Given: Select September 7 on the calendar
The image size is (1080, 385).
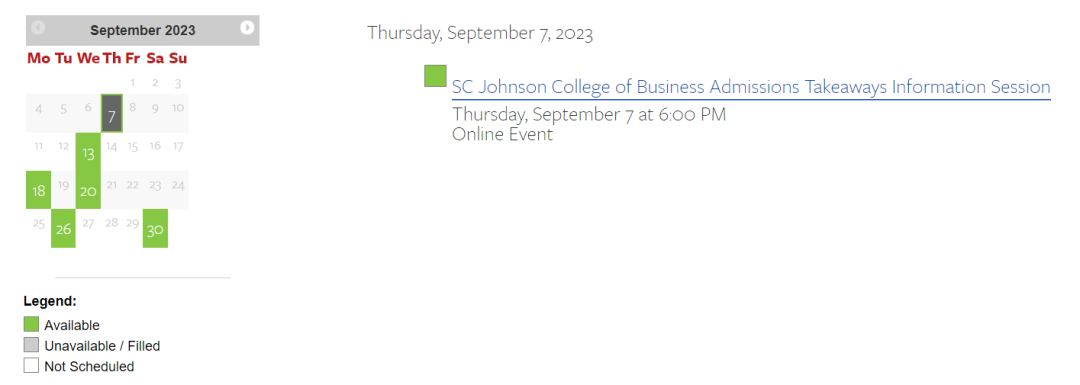Looking at the screenshot, I should click(x=112, y=114).
